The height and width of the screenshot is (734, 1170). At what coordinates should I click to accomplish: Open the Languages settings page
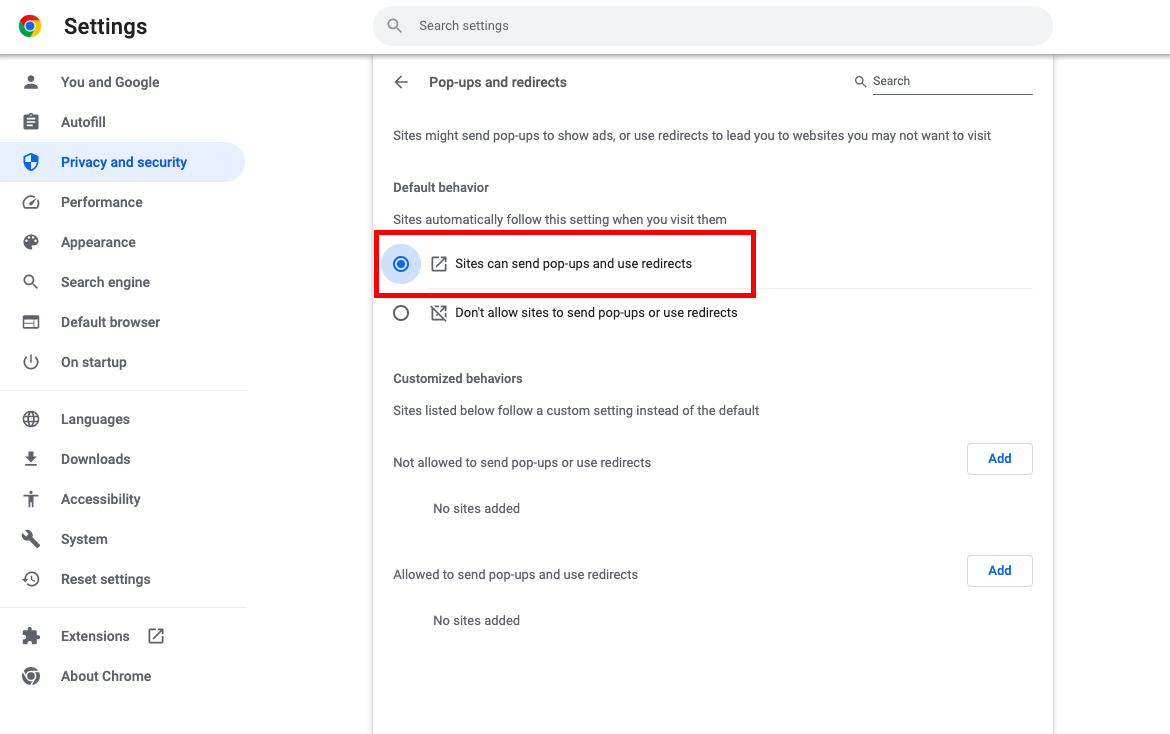(95, 419)
